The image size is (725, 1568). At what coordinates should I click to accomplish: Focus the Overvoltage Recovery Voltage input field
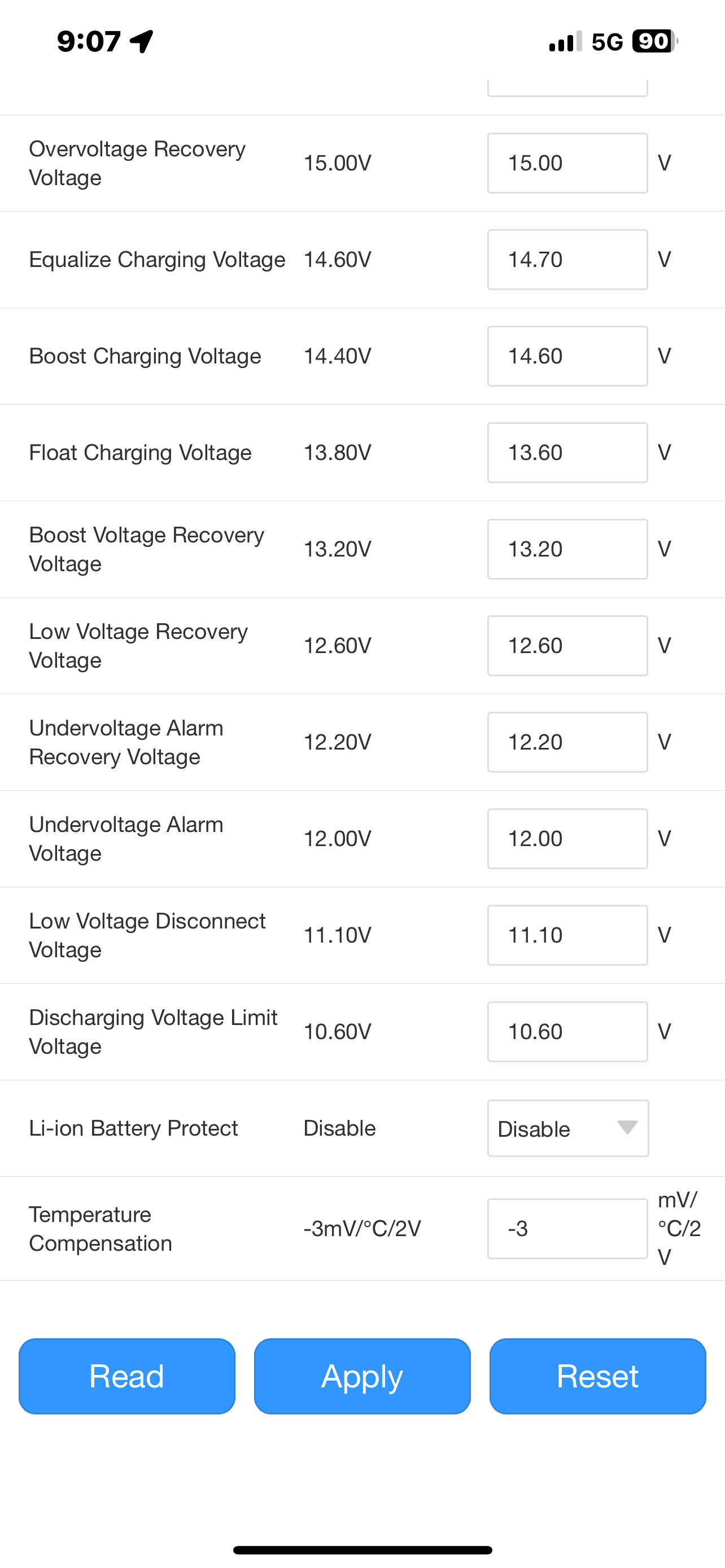point(567,163)
